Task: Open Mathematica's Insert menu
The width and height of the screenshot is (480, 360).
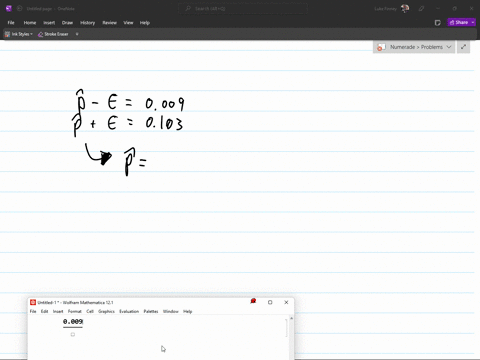Action: 58,311
